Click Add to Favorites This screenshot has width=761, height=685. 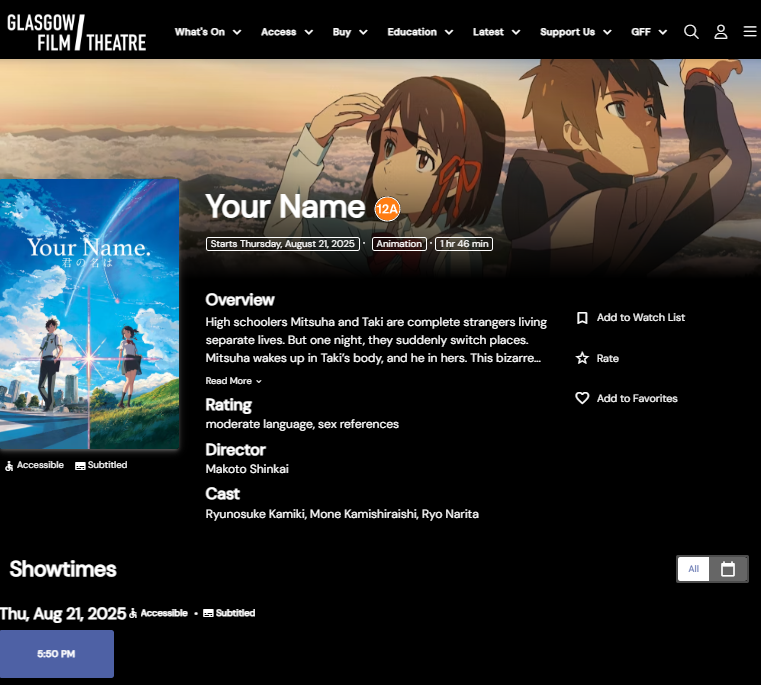(637, 398)
